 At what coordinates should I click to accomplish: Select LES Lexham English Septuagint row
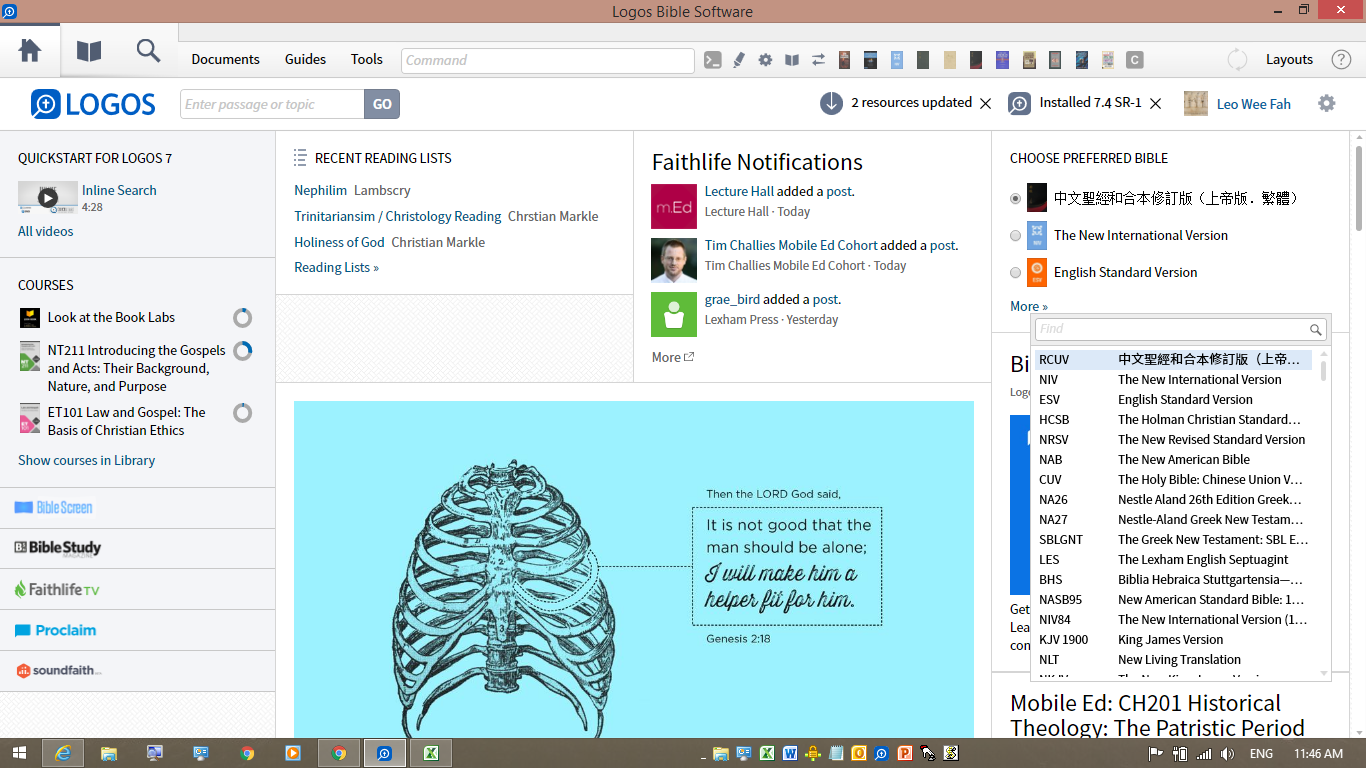(1172, 559)
